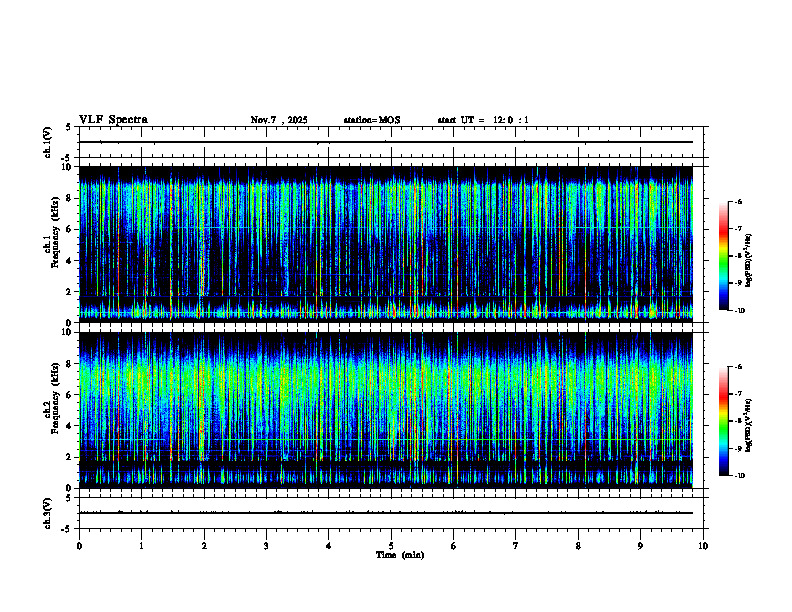Screen dimensions: 792x612
Task: Click the time-axis tick label "1"
Action: click(141, 546)
